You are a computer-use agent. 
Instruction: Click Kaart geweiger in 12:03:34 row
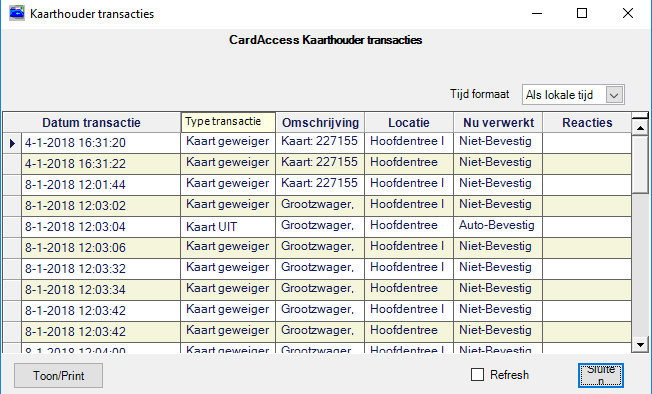(228, 290)
